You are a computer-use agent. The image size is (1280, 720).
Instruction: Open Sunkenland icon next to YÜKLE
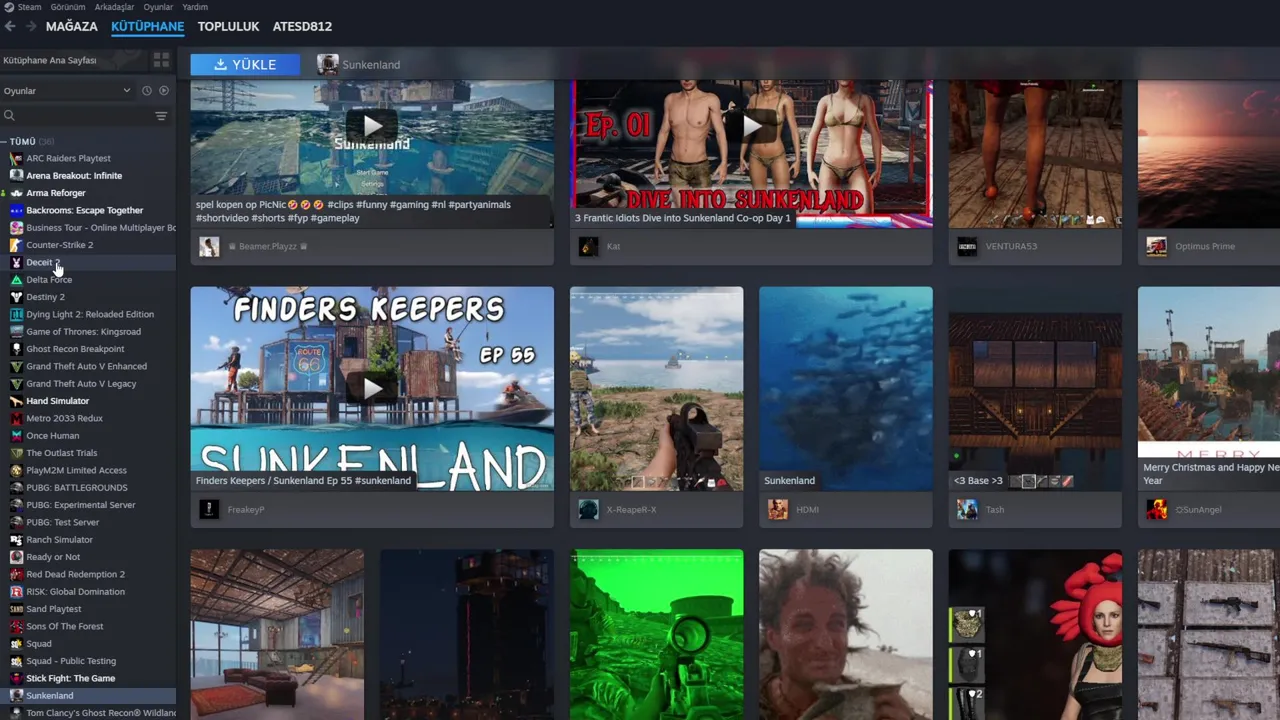click(x=327, y=64)
